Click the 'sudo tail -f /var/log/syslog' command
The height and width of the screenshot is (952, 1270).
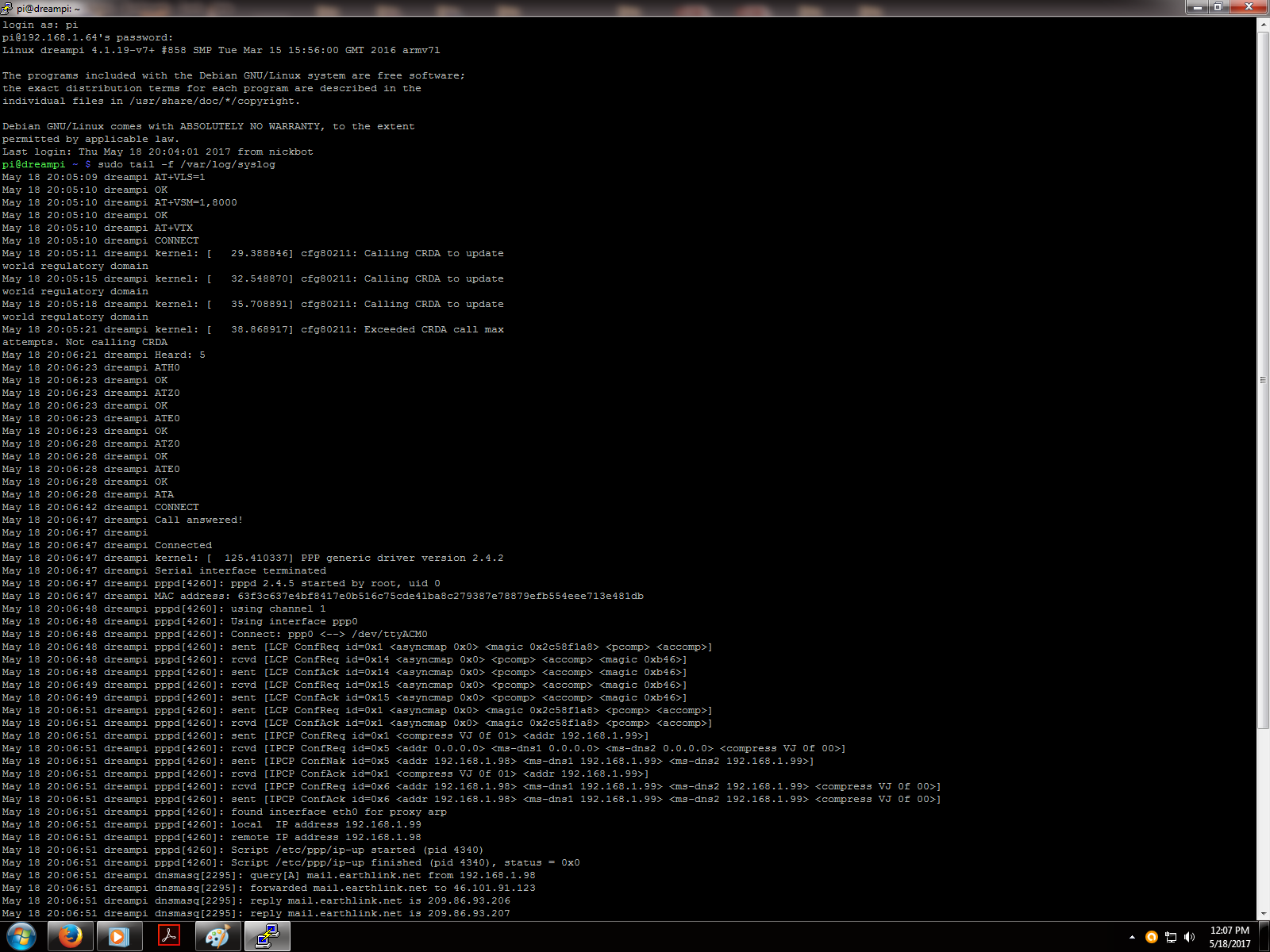coord(187,164)
